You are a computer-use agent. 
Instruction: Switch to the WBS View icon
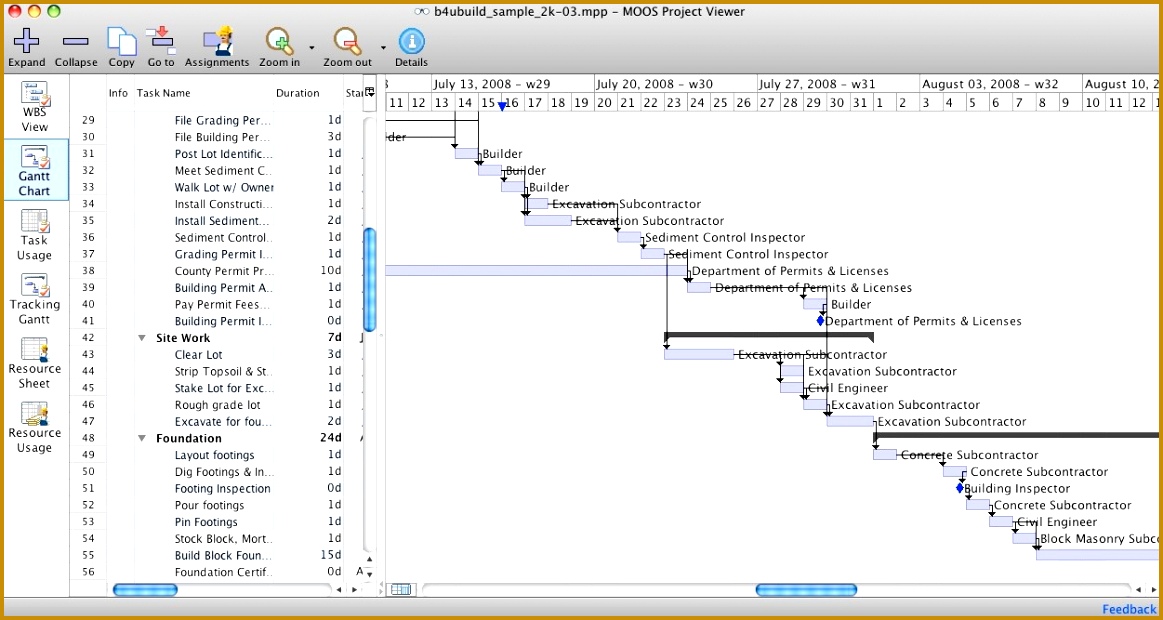(34, 100)
